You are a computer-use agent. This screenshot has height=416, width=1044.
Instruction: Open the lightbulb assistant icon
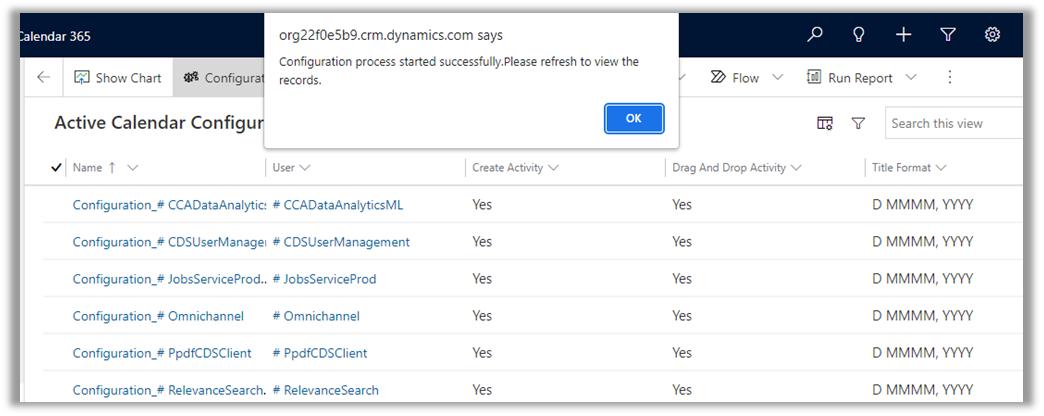pos(858,35)
